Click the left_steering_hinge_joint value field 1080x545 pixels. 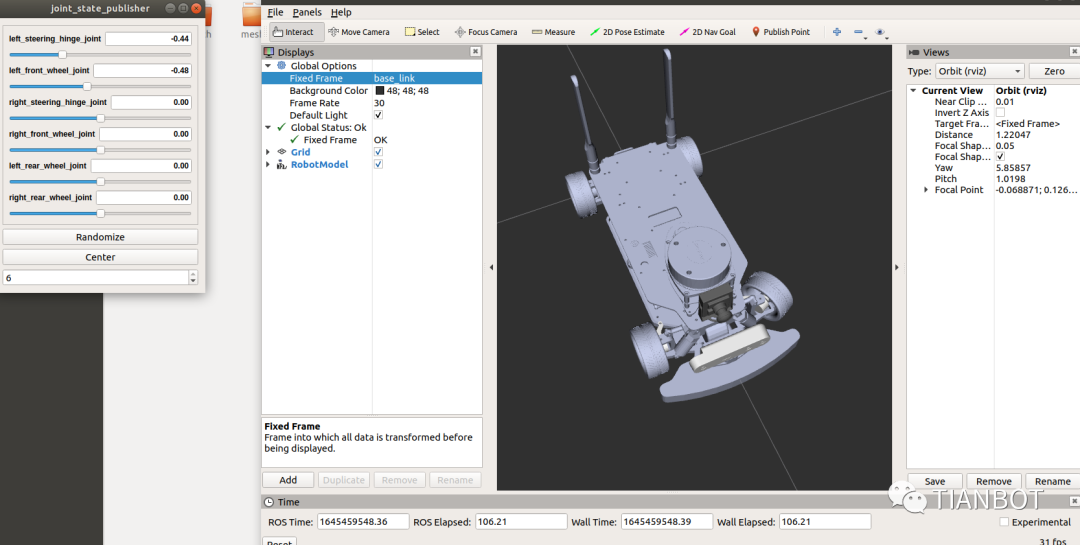[148, 39]
